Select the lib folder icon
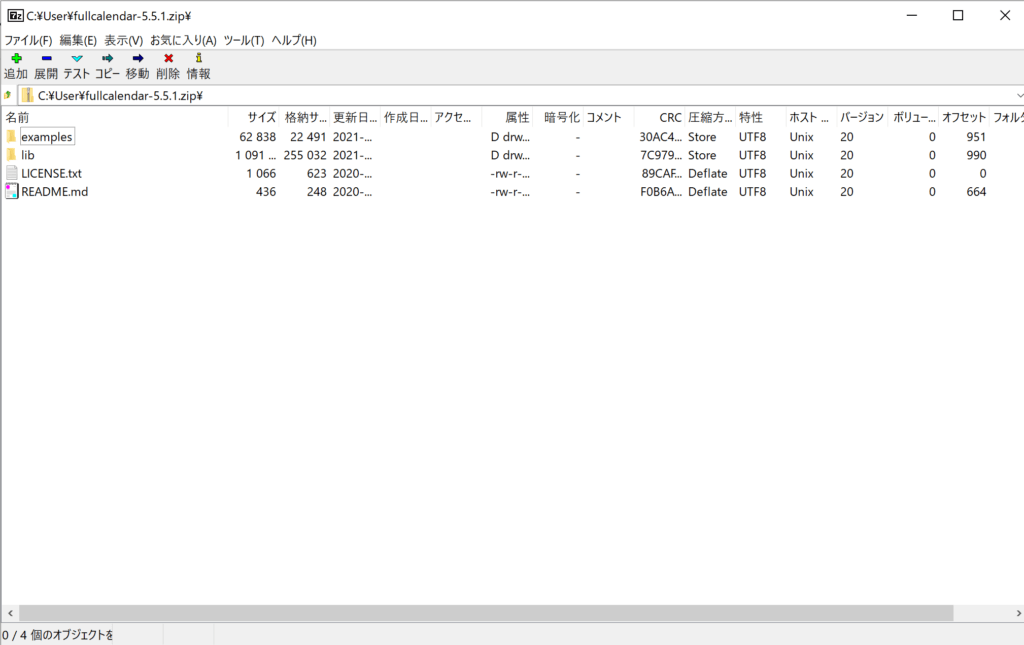This screenshot has width=1024, height=645. [11, 155]
